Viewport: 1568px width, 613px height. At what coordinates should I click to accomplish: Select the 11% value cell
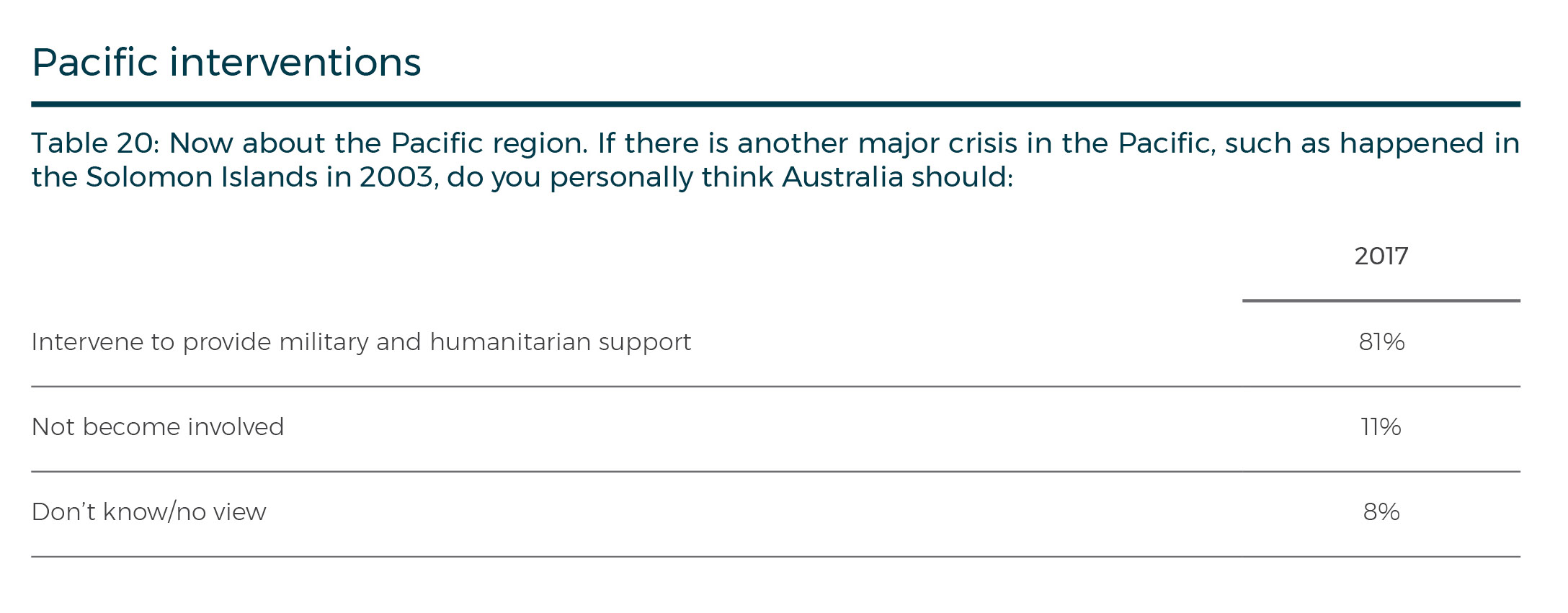[x=1381, y=427]
